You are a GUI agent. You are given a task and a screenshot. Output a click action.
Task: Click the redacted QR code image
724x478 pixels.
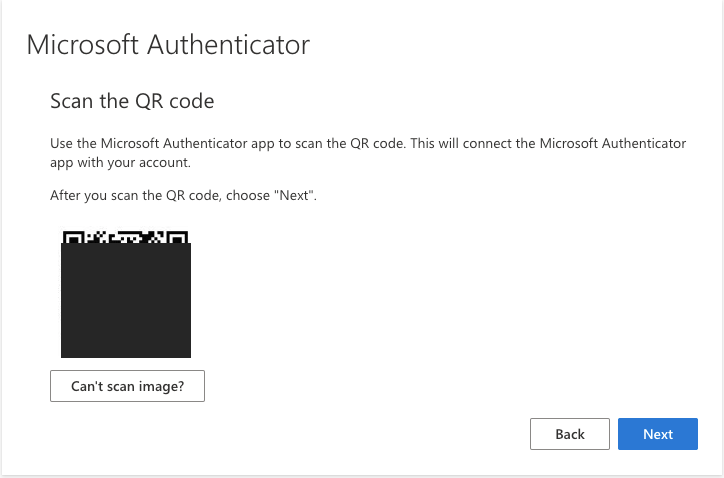coord(126,294)
